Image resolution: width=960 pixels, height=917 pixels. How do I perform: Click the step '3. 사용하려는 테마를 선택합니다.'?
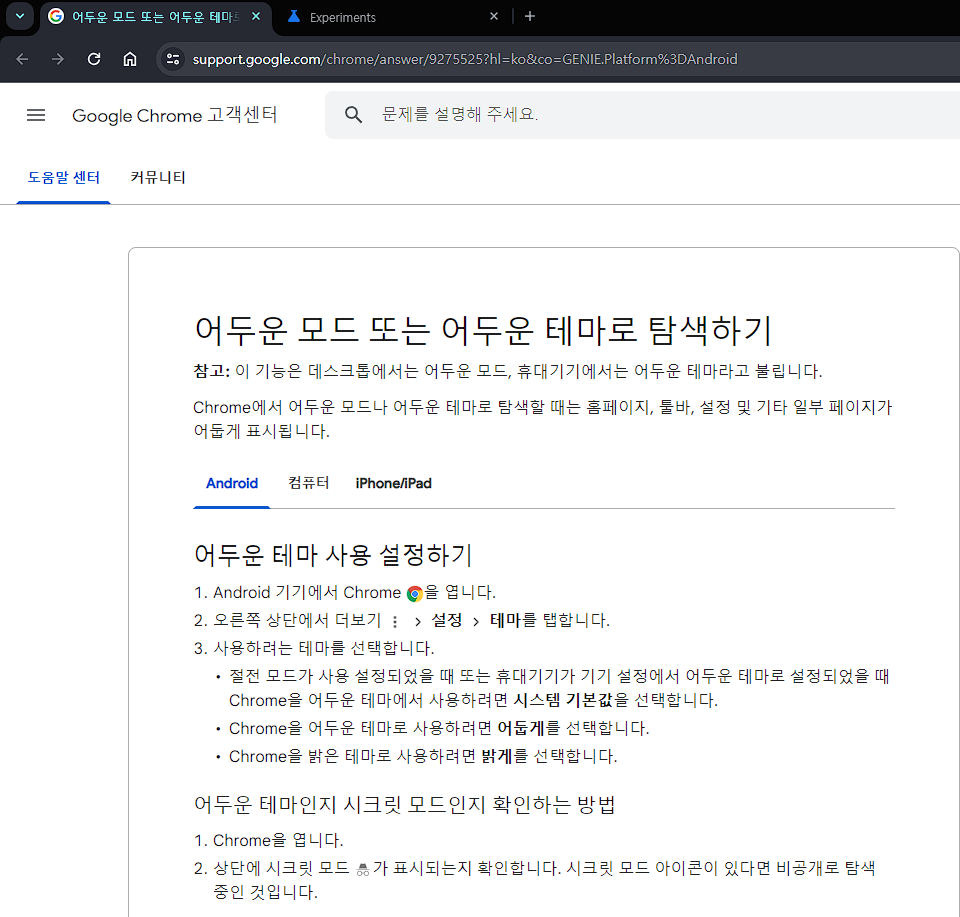(314, 648)
